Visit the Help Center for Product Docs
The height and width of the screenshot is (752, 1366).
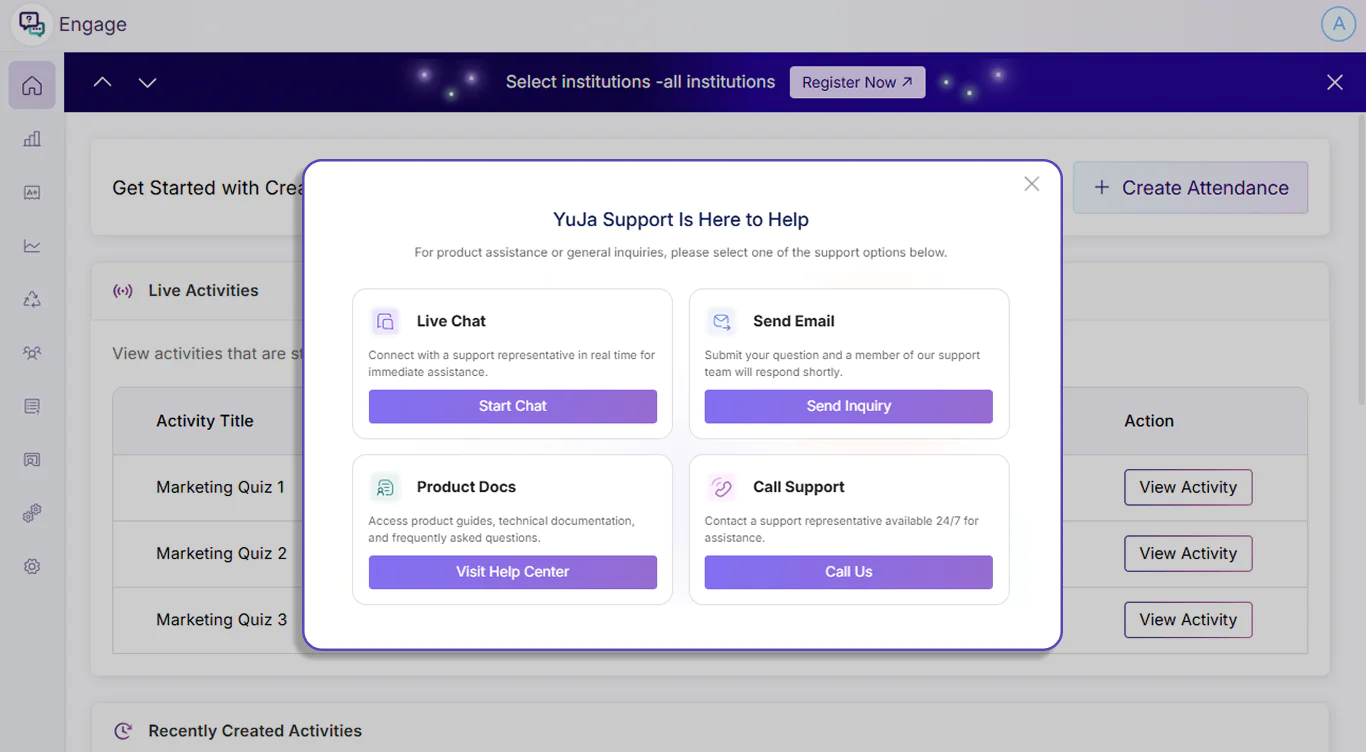(512, 571)
